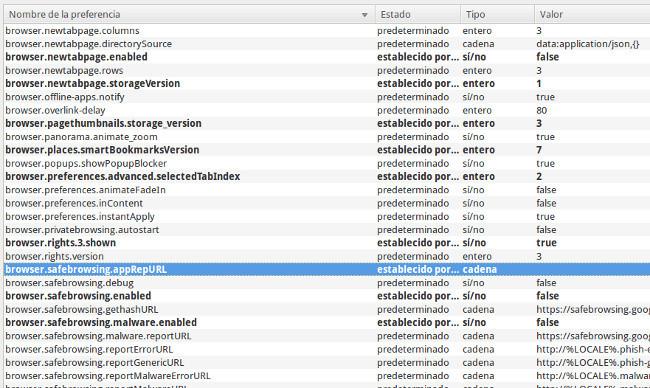Select browser.safebrowsing.malware.reportURL preference
650x388 pixels.
[327, 336]
